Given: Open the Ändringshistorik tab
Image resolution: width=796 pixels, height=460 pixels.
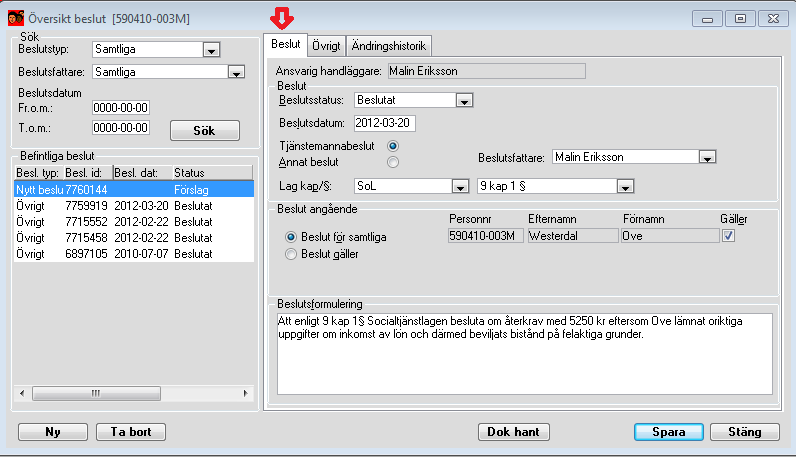Looking at the screenshot, I should point(389,46).
